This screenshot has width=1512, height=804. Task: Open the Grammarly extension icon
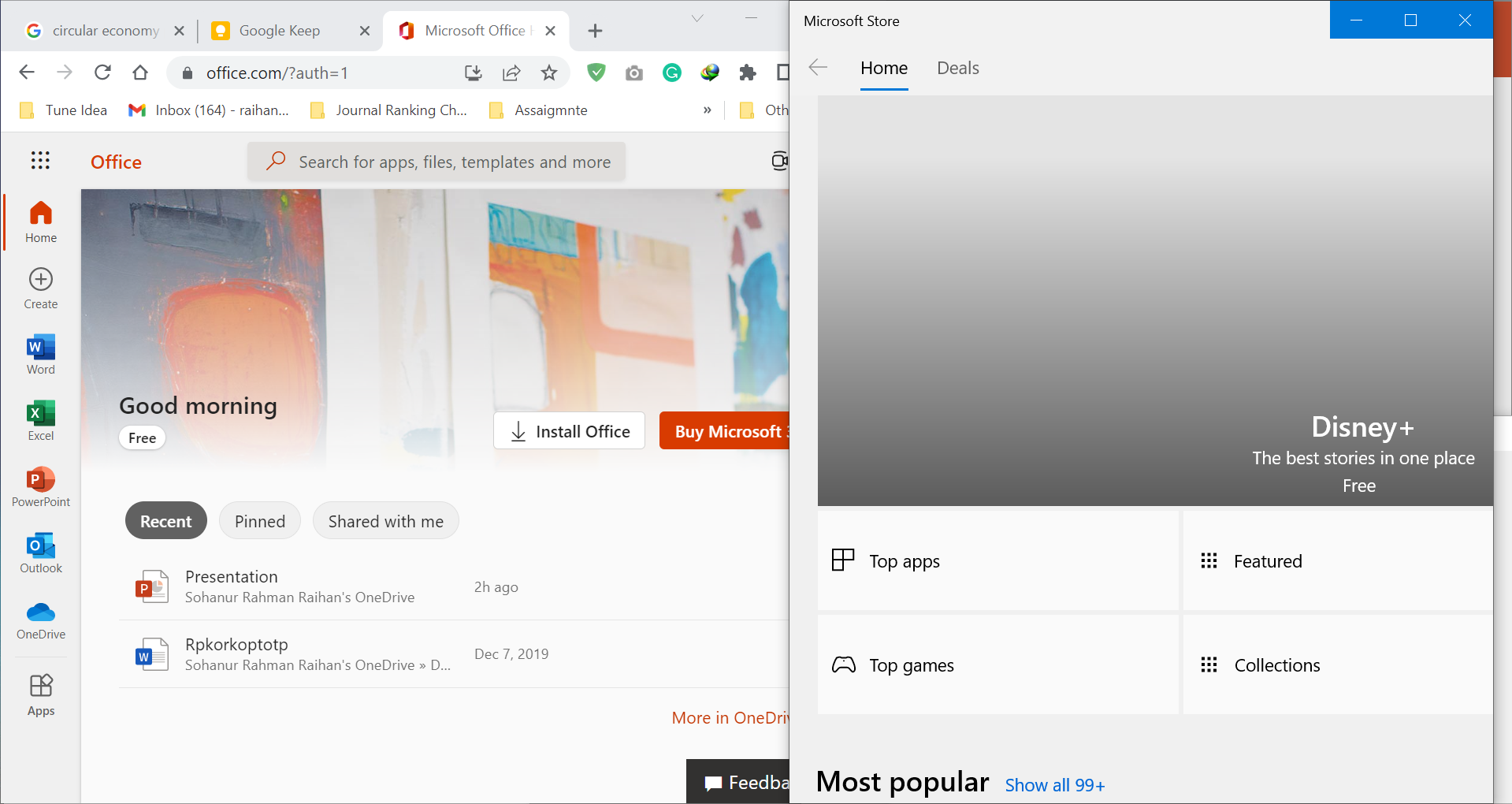[x=672, y=73]
